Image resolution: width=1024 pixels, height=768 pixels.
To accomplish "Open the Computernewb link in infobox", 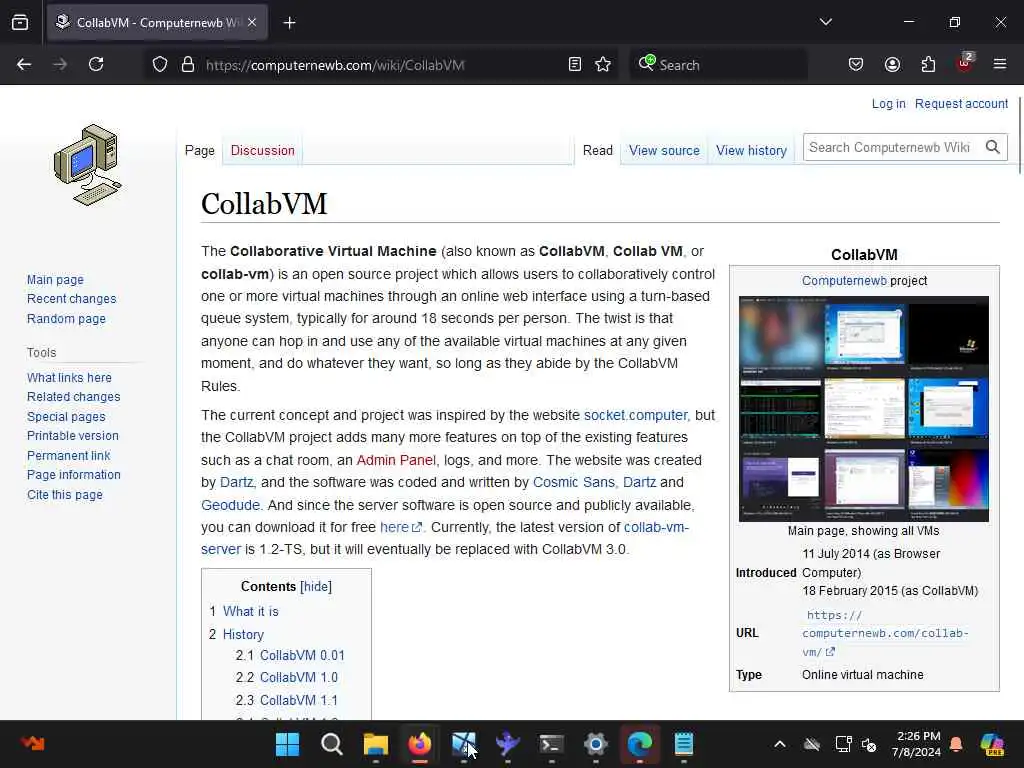I will pyautogui.click(x=844, y=280).
